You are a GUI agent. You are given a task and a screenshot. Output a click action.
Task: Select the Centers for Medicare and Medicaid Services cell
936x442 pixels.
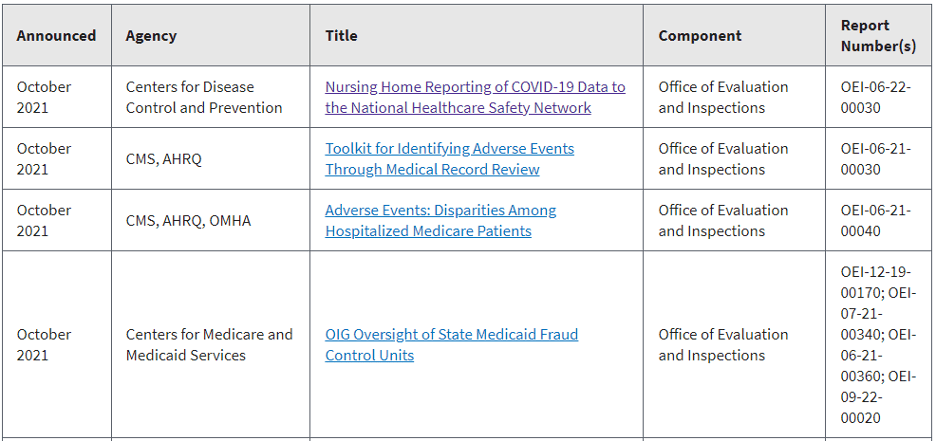click(209, 344)
